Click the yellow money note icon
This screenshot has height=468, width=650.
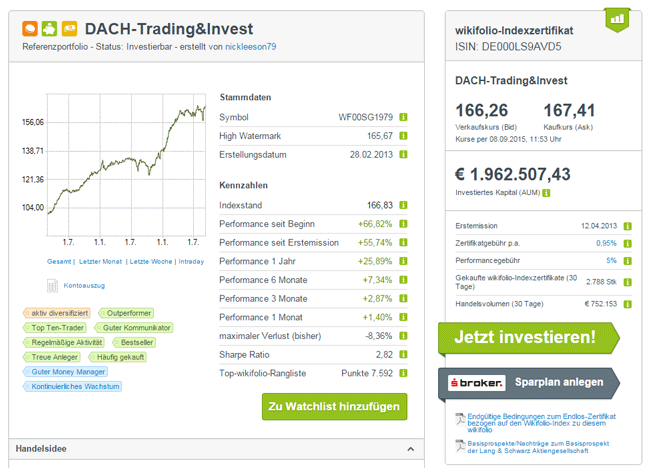(70, 29)
